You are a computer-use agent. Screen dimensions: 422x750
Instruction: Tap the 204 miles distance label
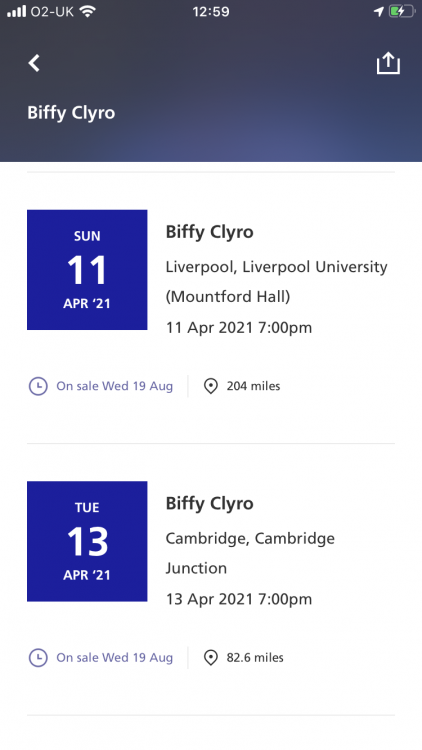coord(254,386)
